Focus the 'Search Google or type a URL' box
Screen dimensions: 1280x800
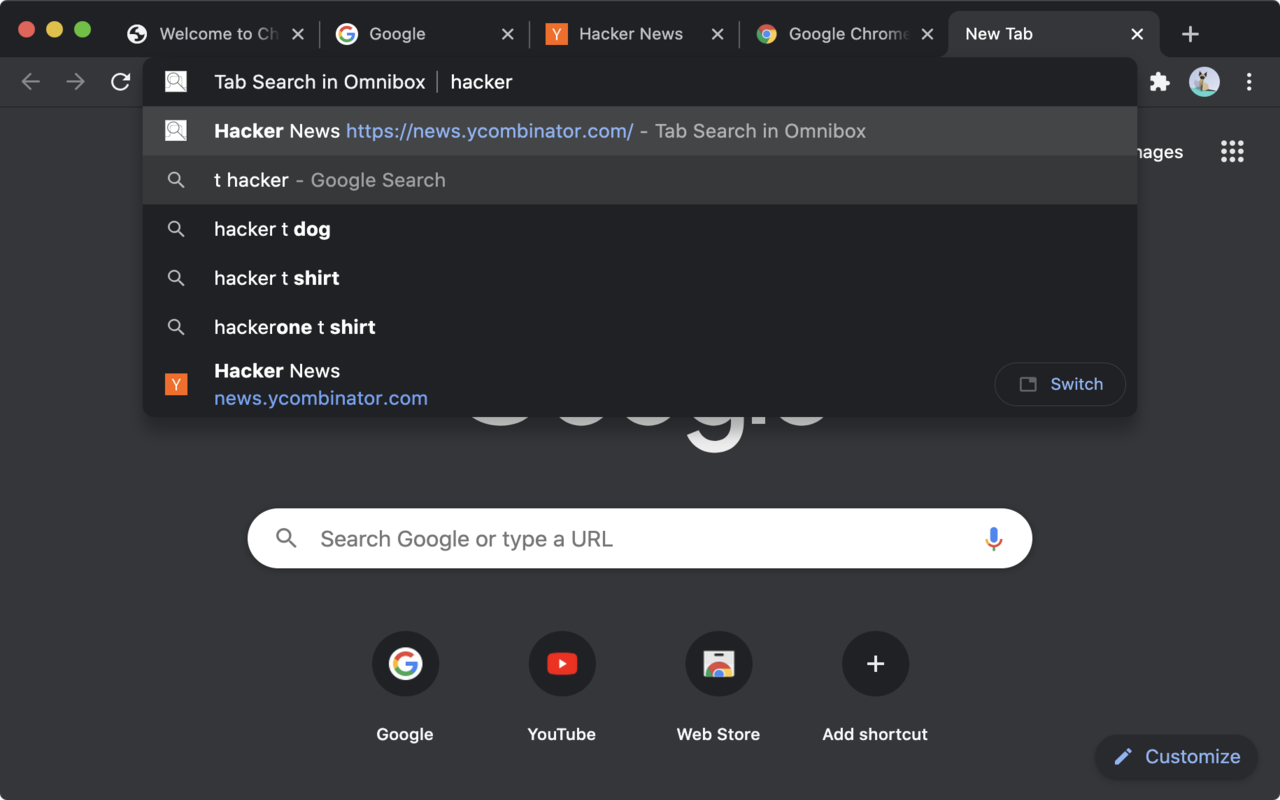[x=640, y=539]
